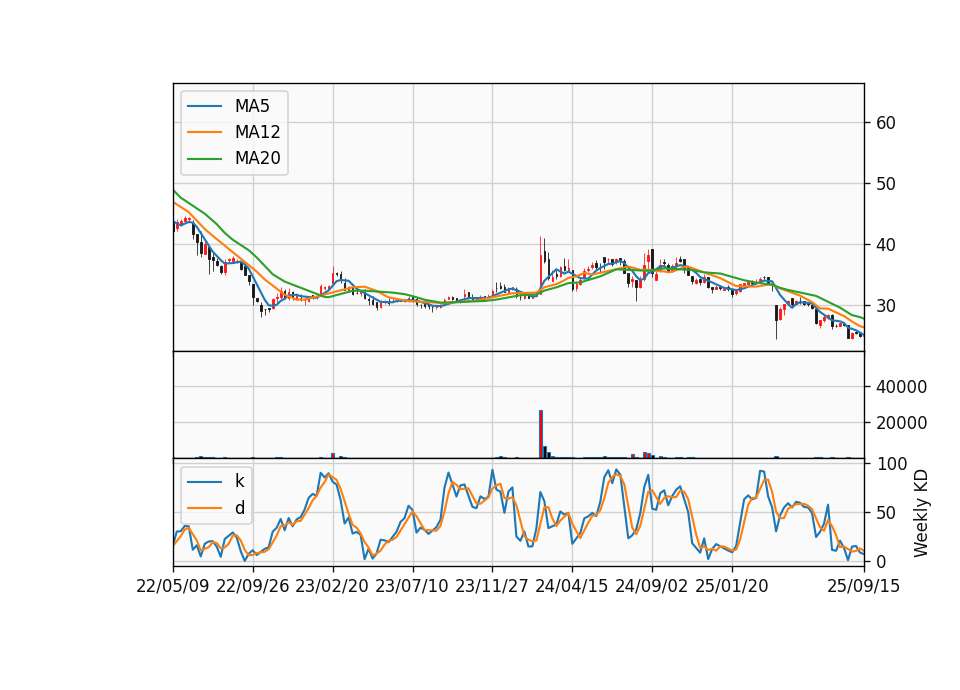Click the 23/11/27 date axis label
Screen dimensions: 960x690
point(492,586)
